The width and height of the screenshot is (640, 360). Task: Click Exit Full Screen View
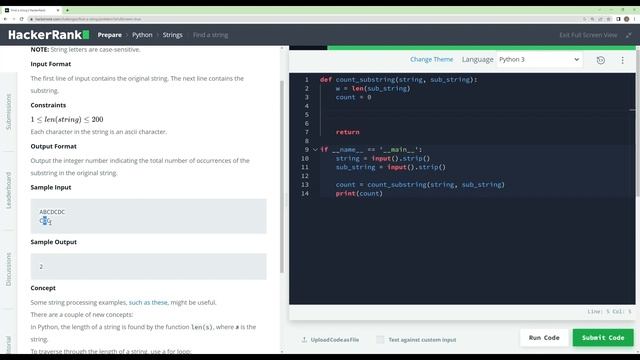point(588,35)
